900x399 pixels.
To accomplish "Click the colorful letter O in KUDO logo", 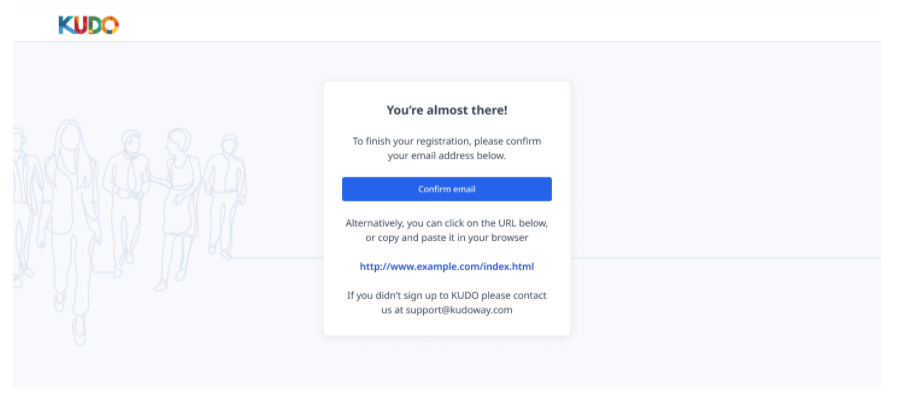I will 110,25.
